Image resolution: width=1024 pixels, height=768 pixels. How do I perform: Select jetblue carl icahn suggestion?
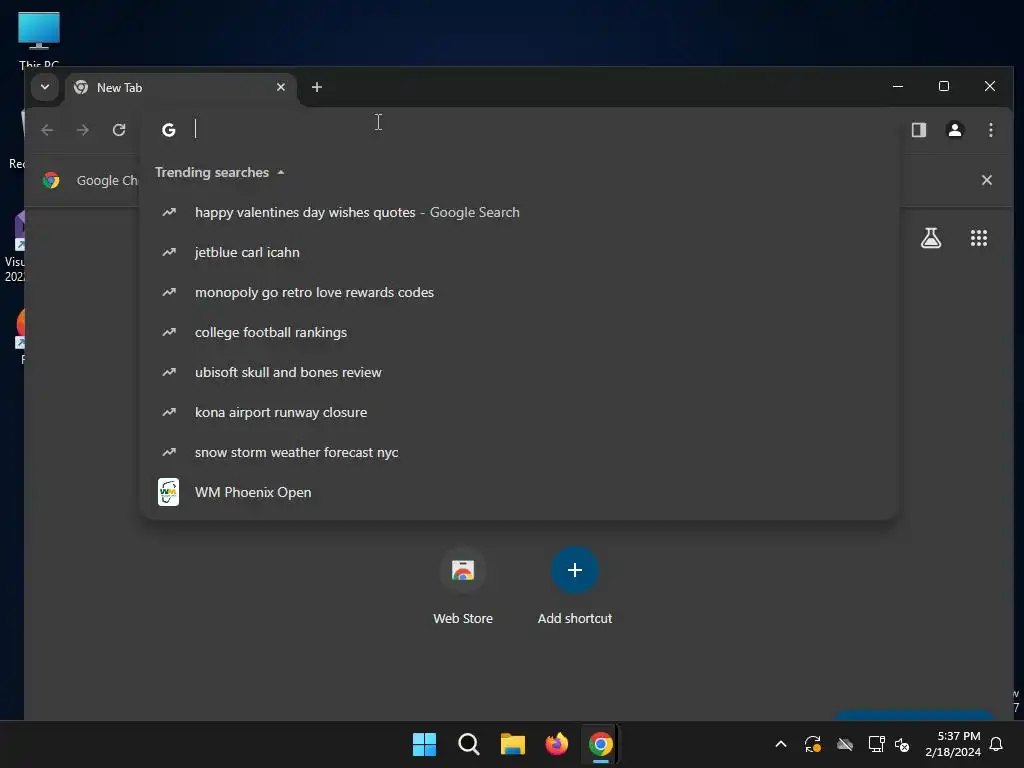[519, 252]
